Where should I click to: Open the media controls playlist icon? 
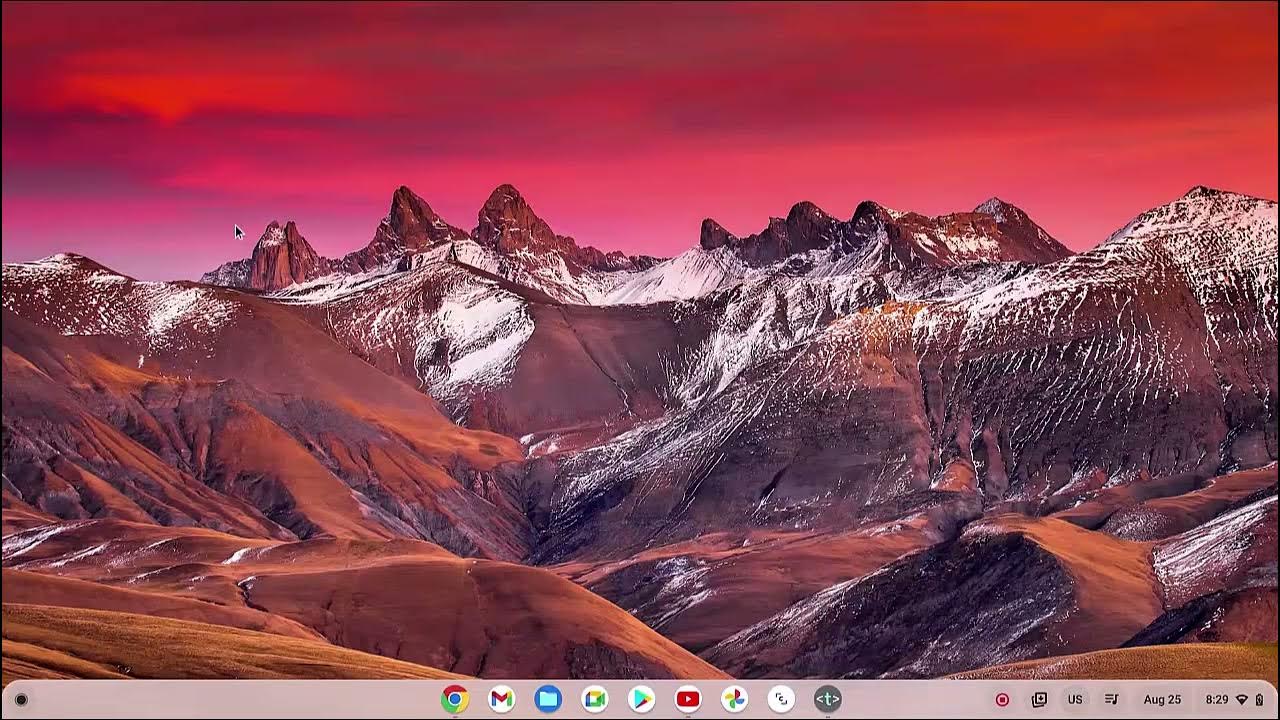[1111, 700]
